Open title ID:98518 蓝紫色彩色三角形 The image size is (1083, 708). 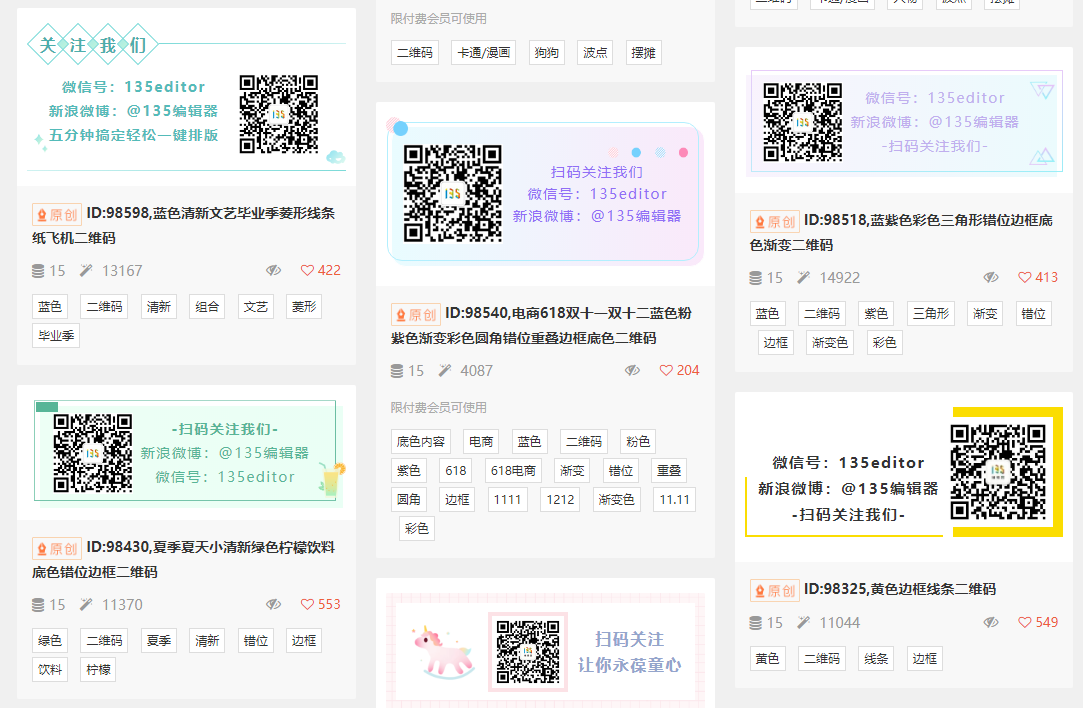click(x=901, y=232)
